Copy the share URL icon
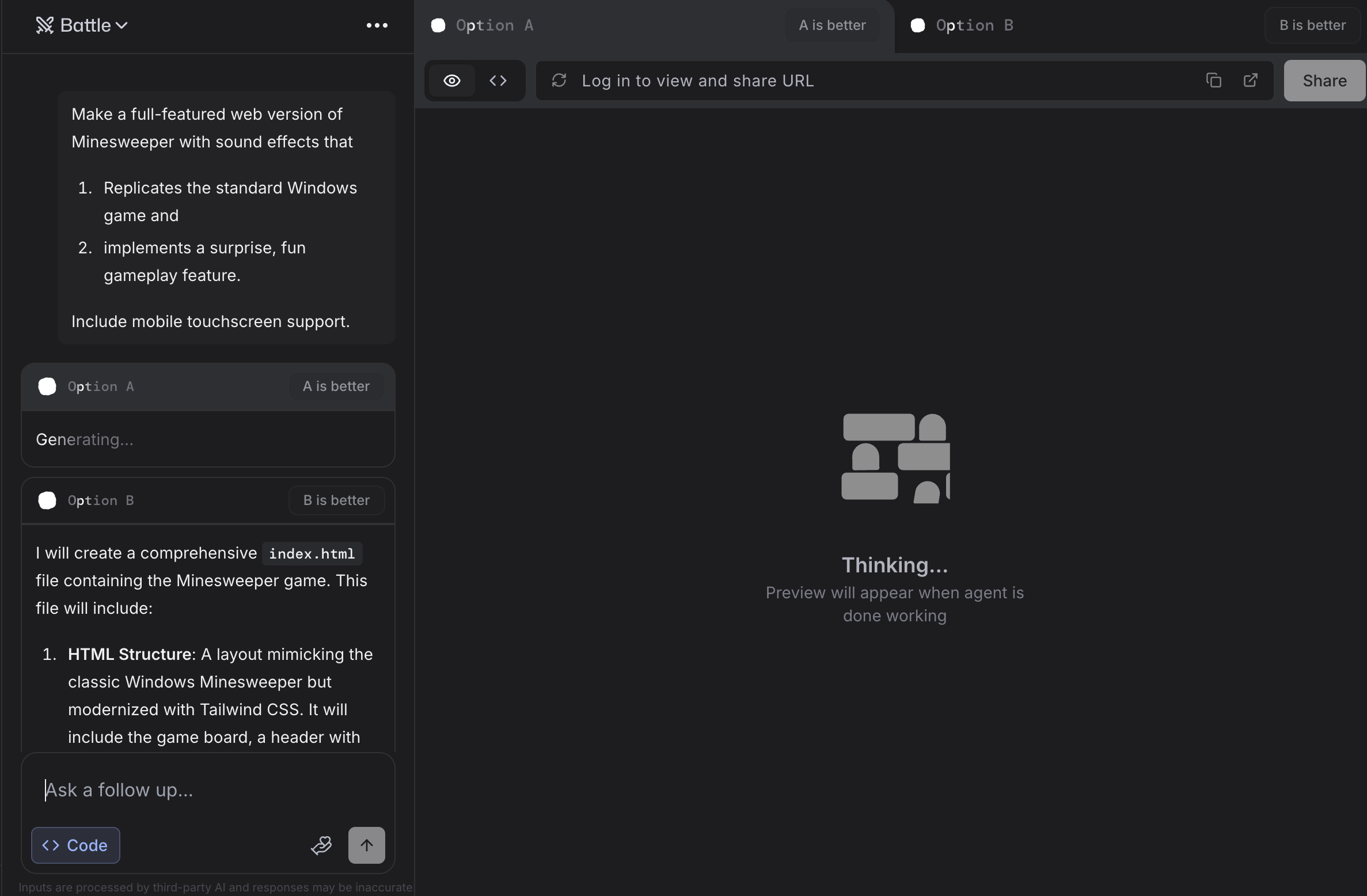Image resolution: width=1367 pixels, height=896 pixels. (1213, 81)
